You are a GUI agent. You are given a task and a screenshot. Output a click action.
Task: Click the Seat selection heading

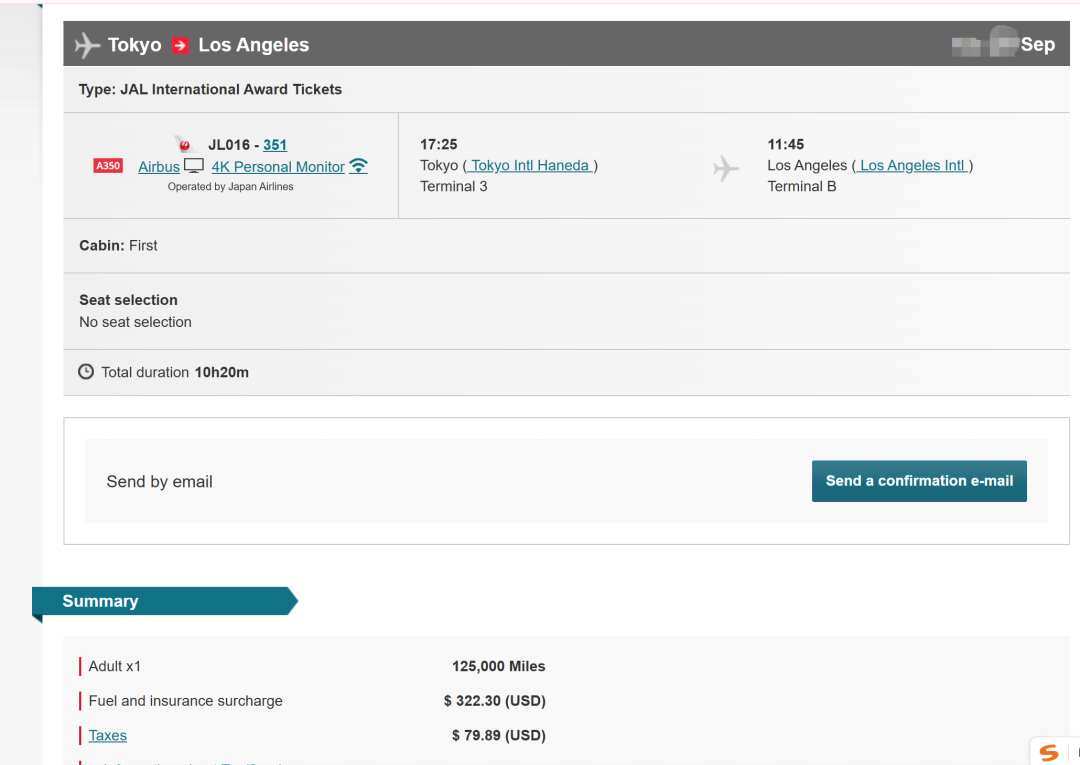point(128,300)
